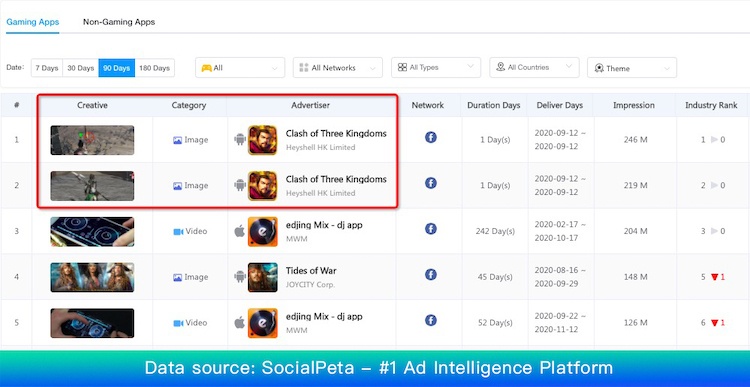750x387 pixels.
Task: Open edjing Mix - dj app link, row 5
Action: (x=324, y=316)
